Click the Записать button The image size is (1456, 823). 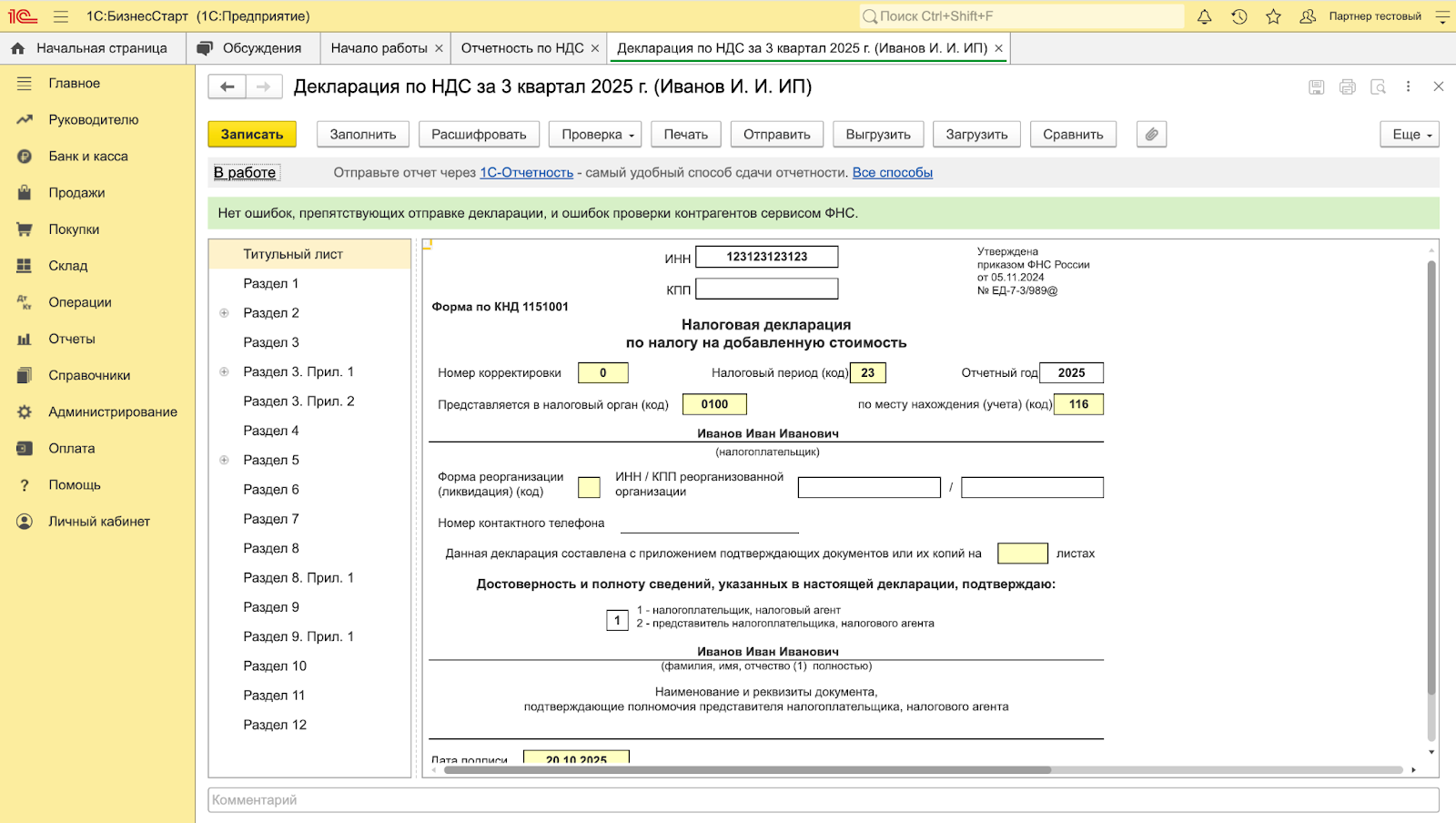[x=252, y=135]
